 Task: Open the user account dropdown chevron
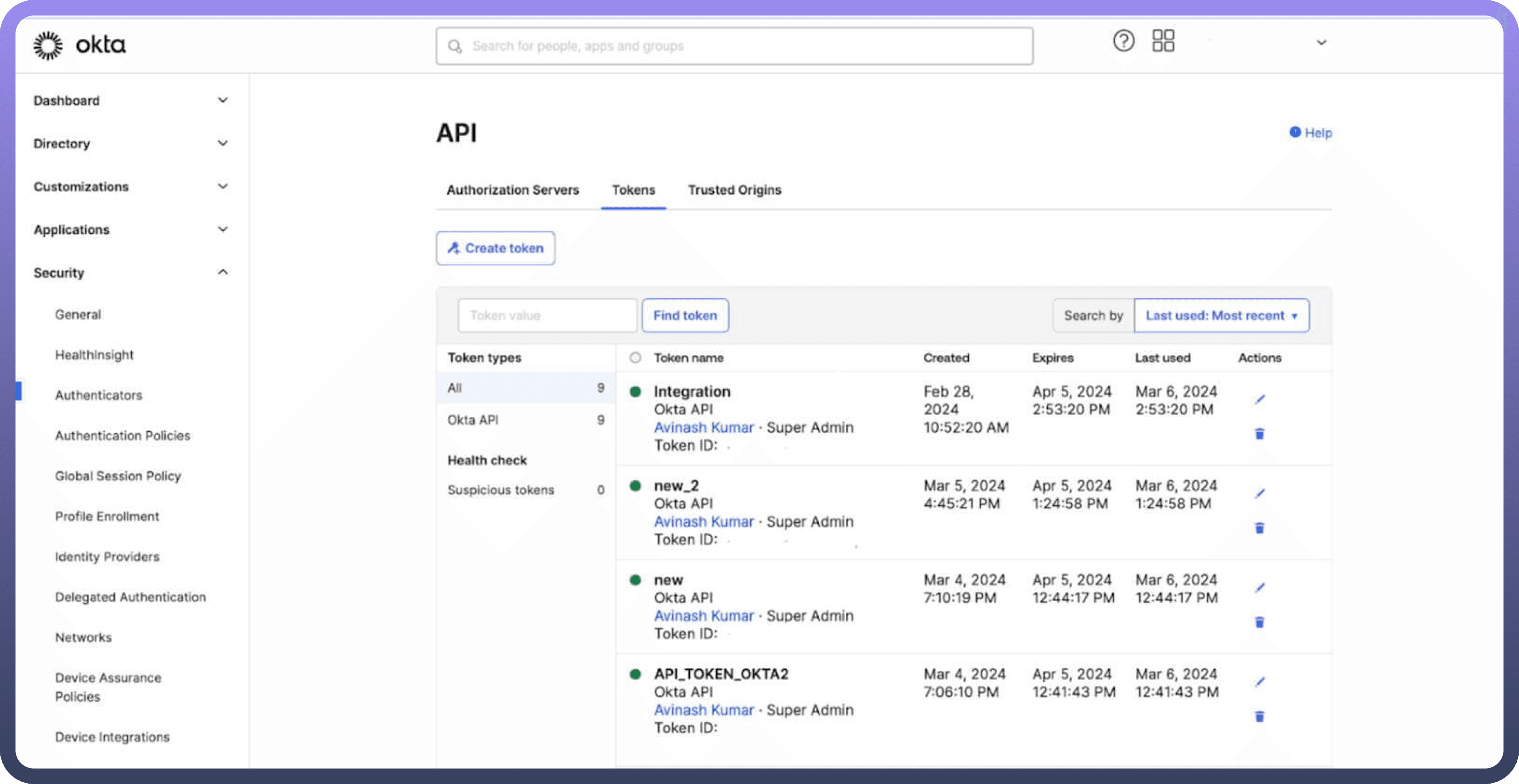click(1321, 43)
